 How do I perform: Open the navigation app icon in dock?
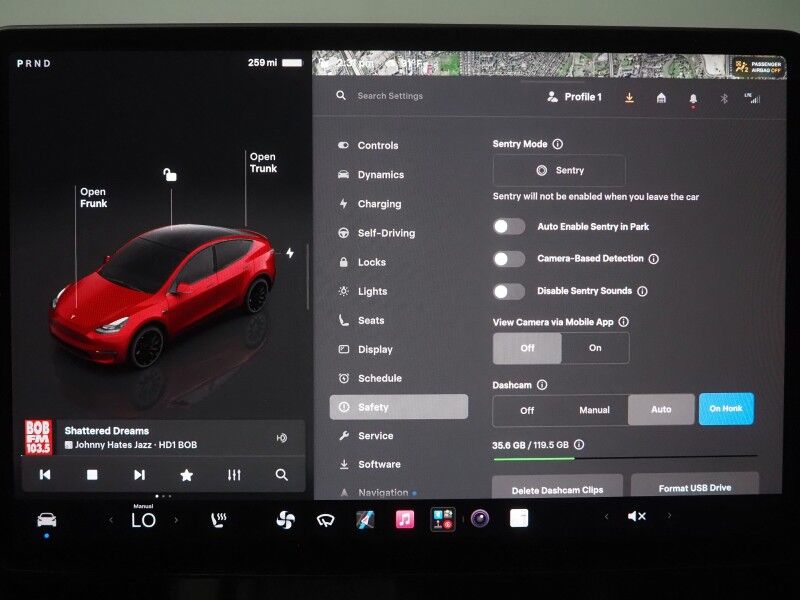point(365,519)
